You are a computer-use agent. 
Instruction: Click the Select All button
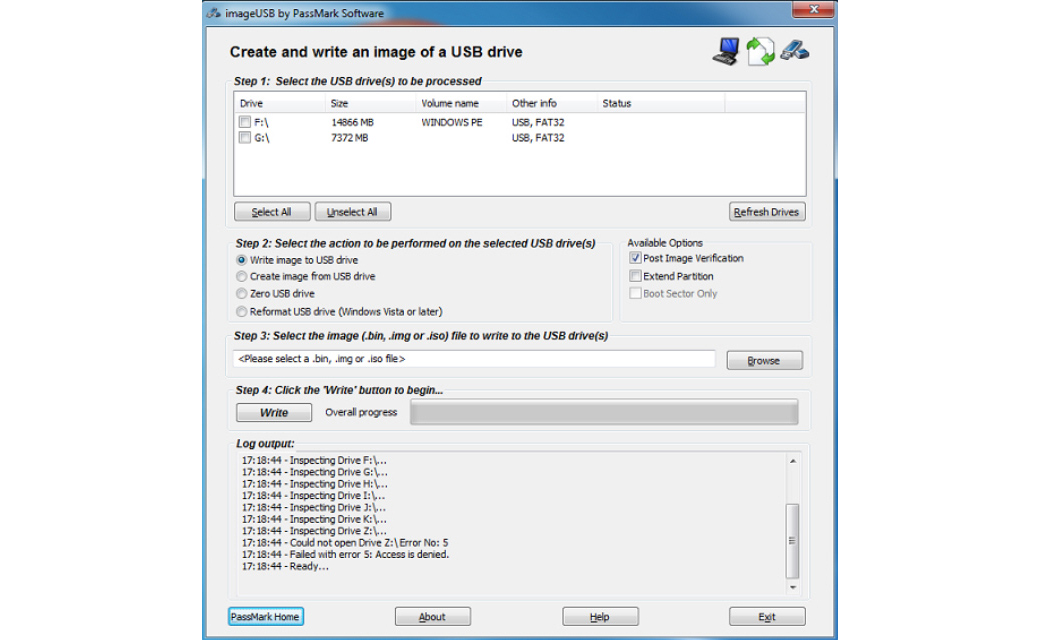coord(272,212)
